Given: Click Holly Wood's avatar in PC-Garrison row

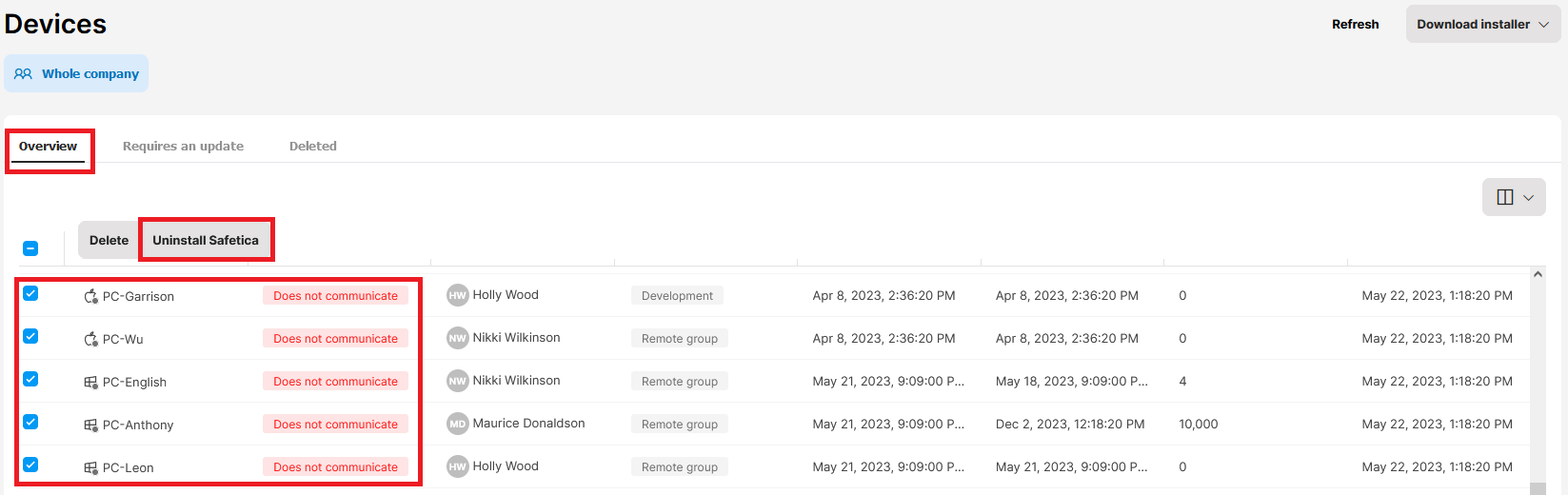Looking at the screenshot, I should 458,295.
